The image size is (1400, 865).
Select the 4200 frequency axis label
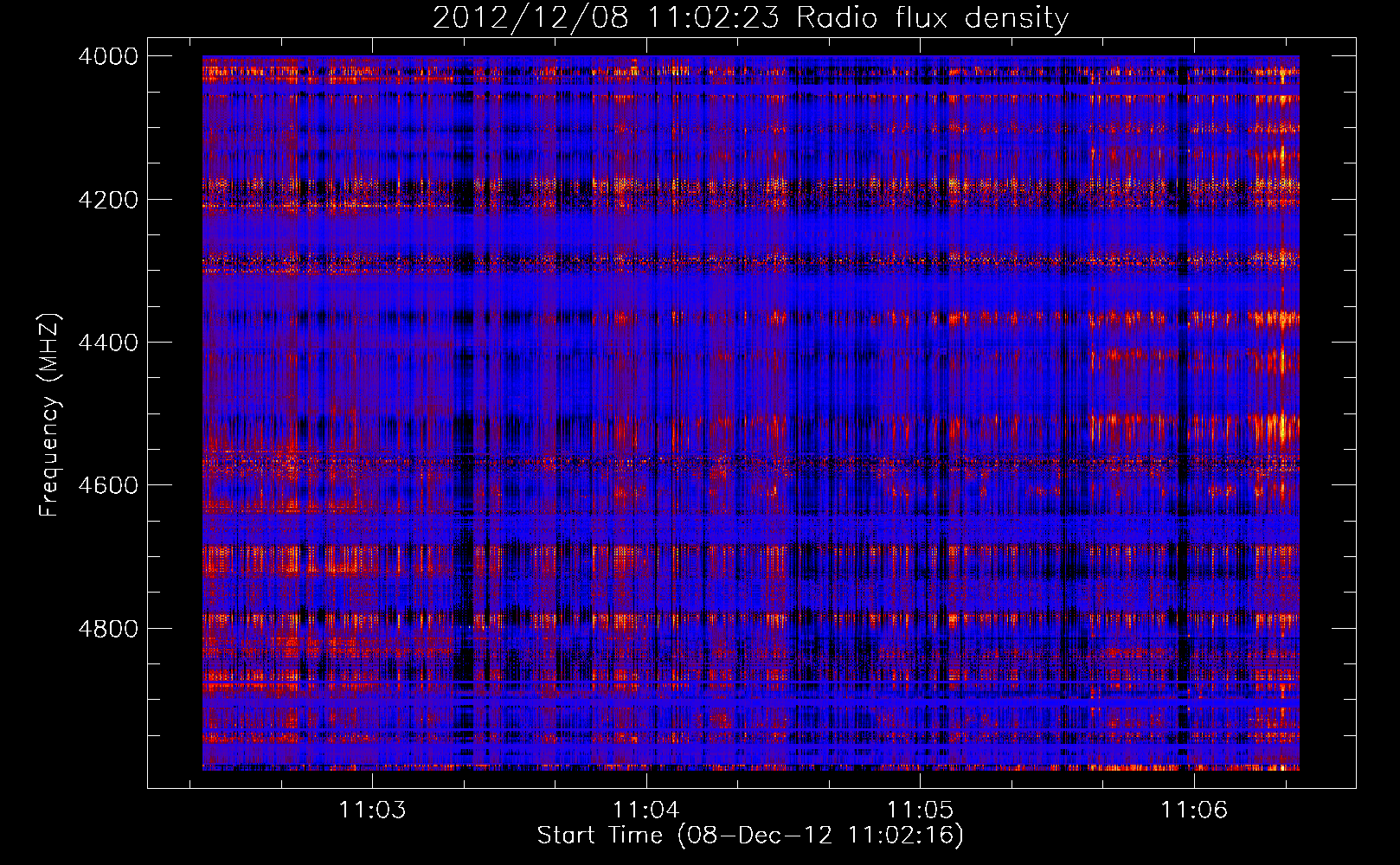[x=108, y=200]
